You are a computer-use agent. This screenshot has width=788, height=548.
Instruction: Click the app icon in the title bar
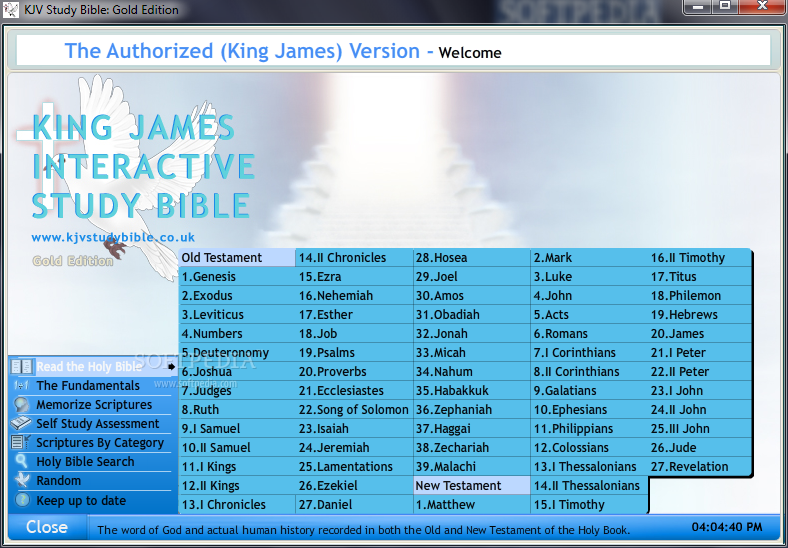click(11, 10)
